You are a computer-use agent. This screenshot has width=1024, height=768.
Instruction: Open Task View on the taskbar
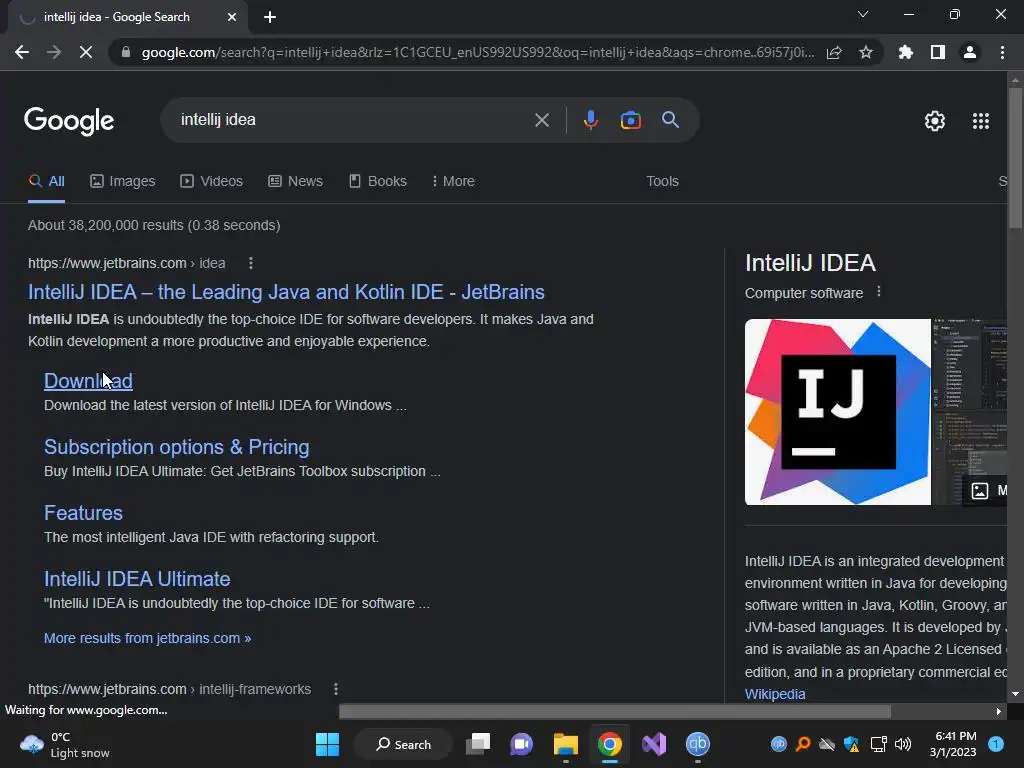pyautogui.click(x=478, y=744)
